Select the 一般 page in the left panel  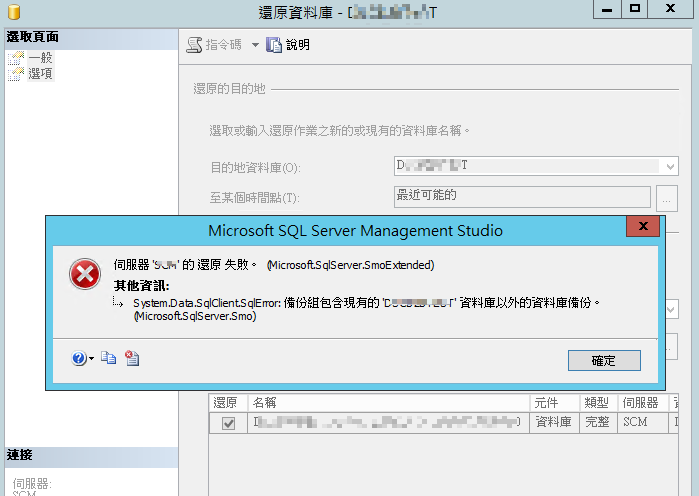41,57
